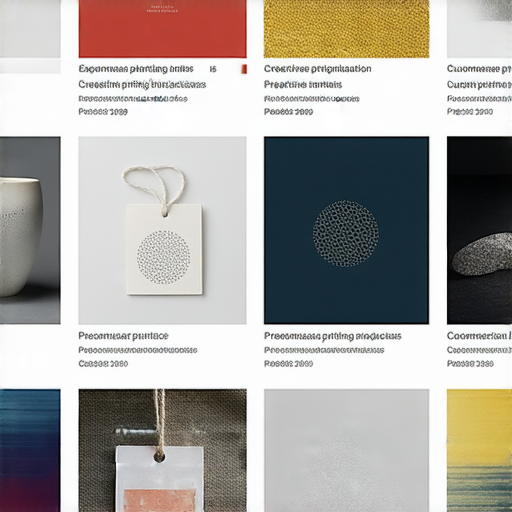The width and height of the screenshot is (512, 512).
Task: Open the tag hanging on burlap fabric image
Action: coord(163,450)
